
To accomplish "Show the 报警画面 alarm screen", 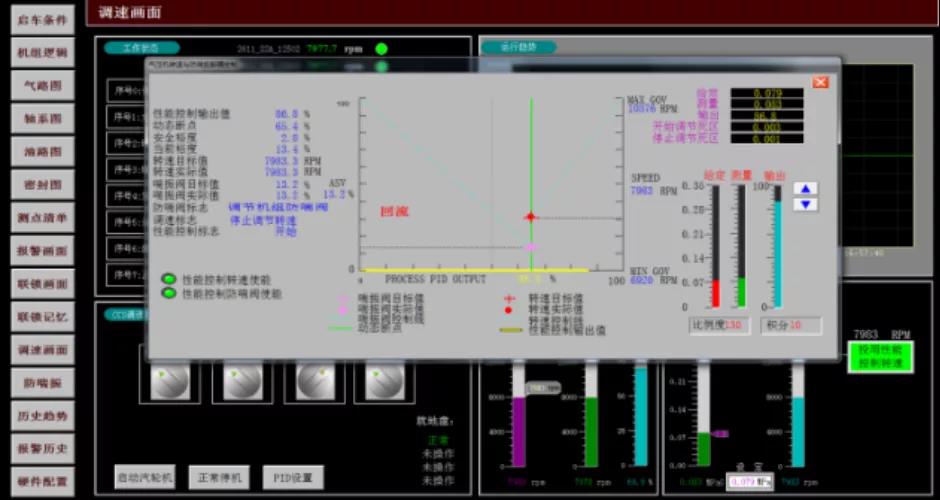I will [42, 250].
